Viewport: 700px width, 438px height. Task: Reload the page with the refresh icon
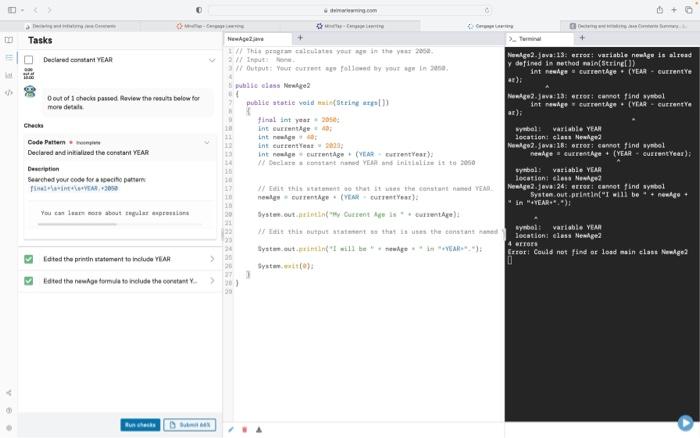487,10
